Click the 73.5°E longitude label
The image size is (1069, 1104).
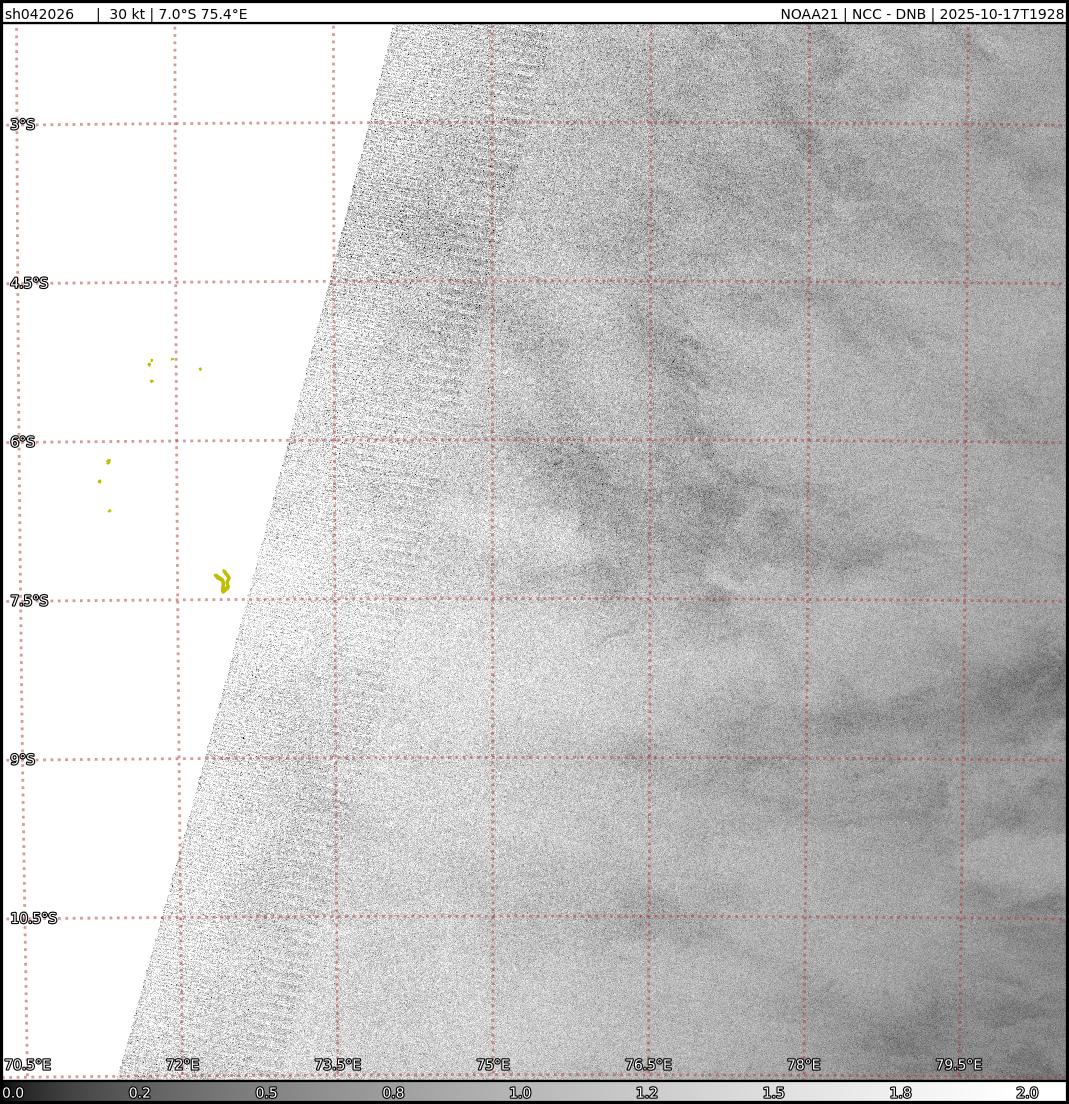click(x=338, y=1065)
